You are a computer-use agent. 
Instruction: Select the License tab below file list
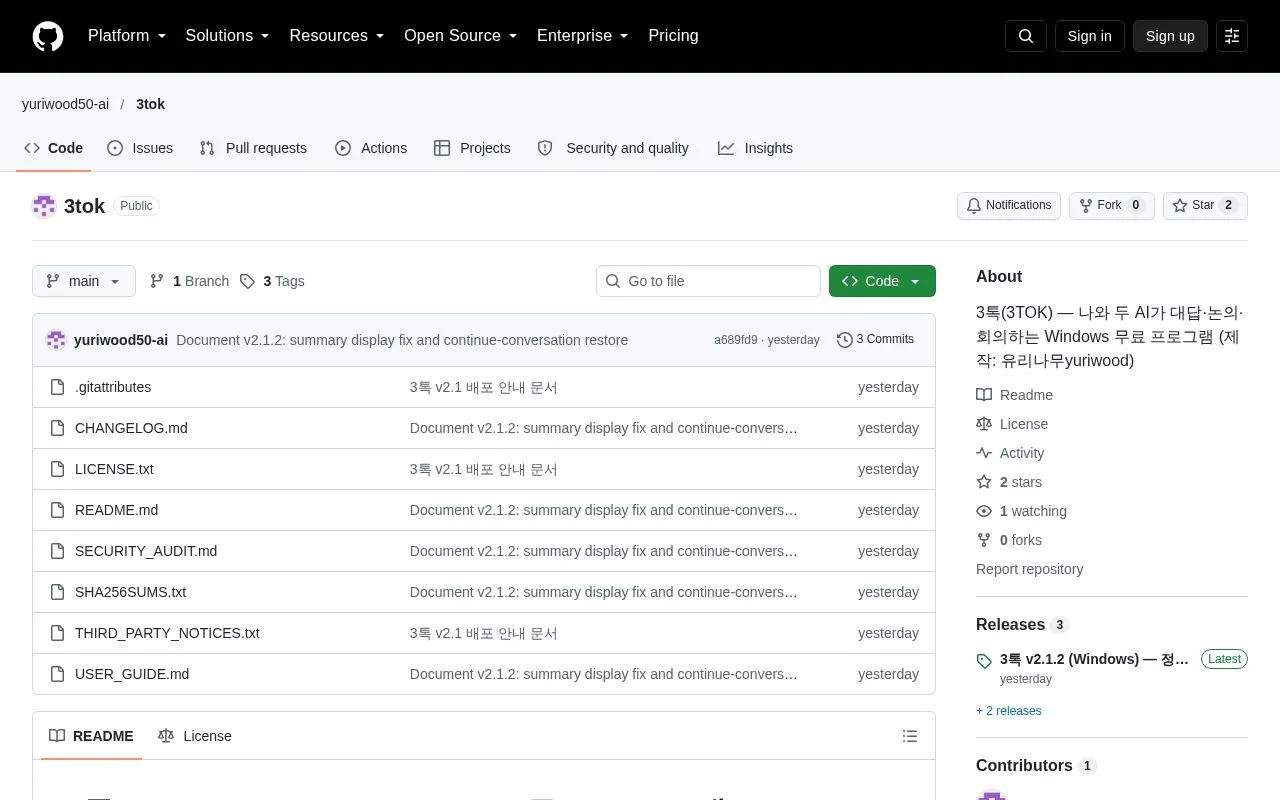[x=195, y=736]
